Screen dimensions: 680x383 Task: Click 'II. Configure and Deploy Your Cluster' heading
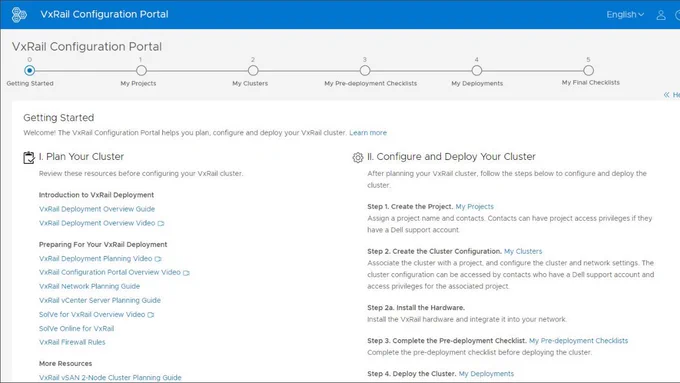pos(451,157)
